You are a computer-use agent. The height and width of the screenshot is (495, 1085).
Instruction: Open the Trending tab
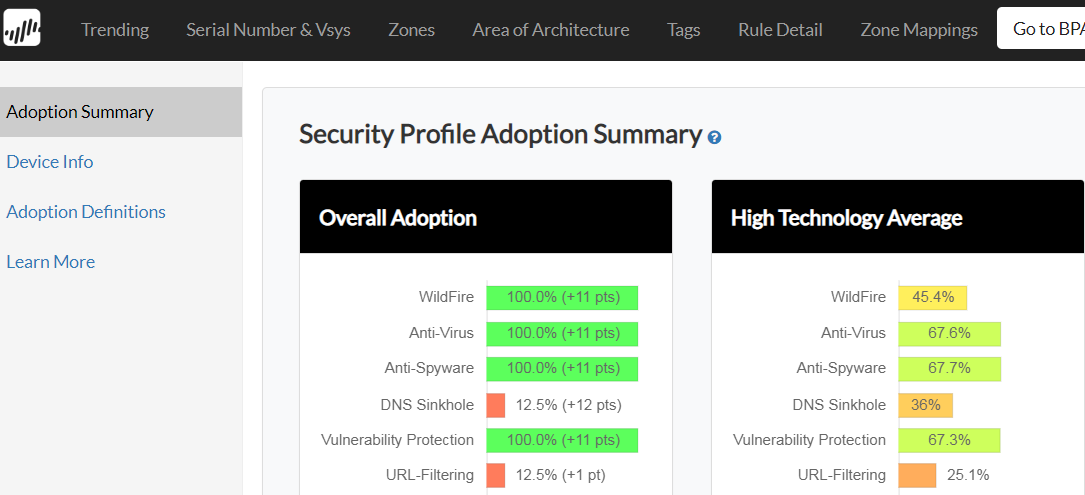click(115, 30)
